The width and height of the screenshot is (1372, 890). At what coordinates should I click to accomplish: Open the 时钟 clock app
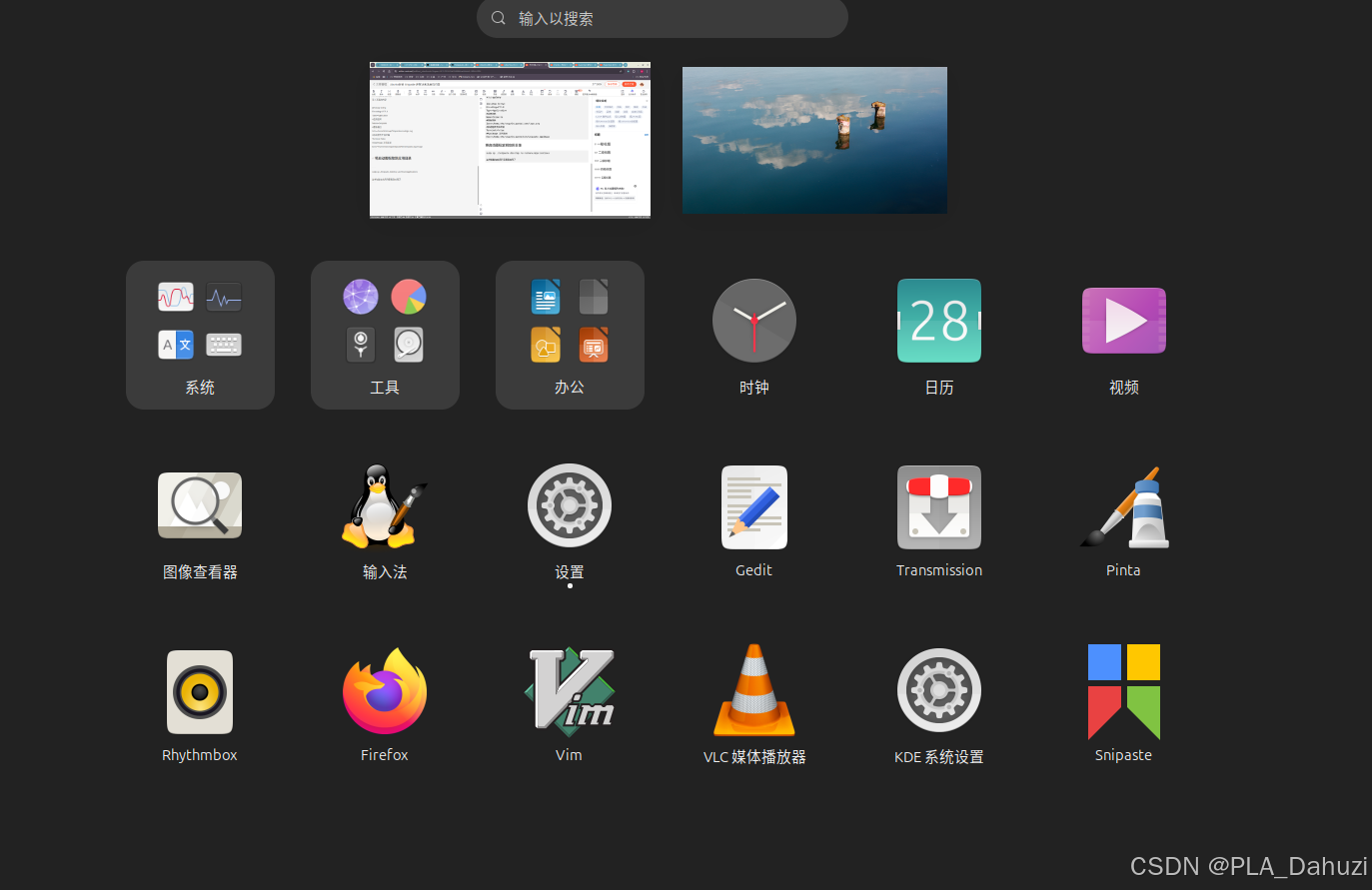point(753,320)
